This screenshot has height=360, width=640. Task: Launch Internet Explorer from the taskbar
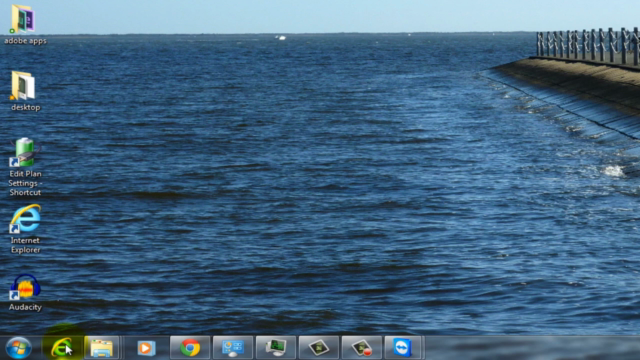(x=62, y=348)
